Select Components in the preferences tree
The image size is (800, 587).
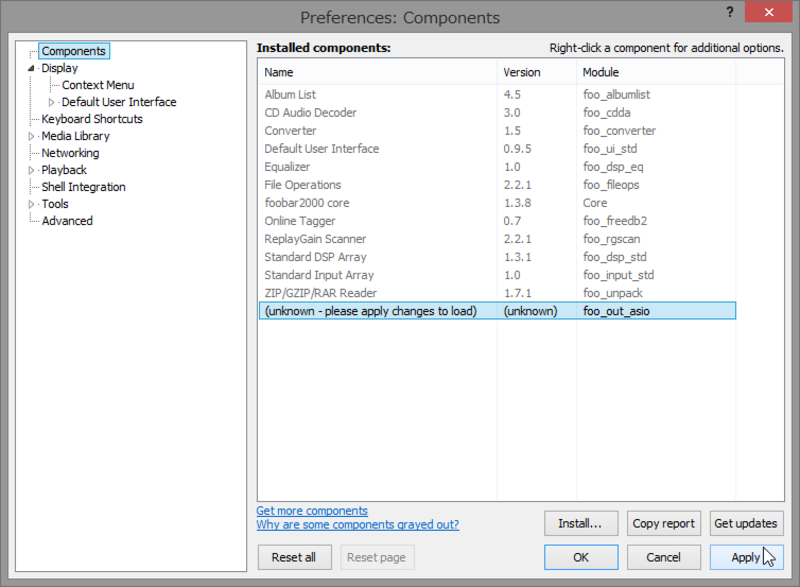click(73, 51)
